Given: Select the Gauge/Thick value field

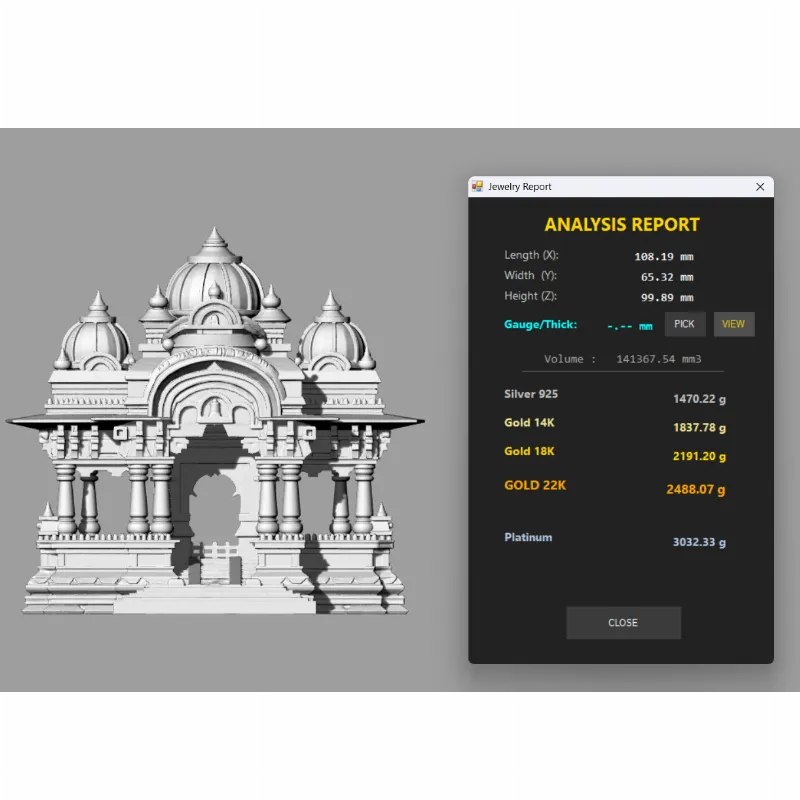Looking at the screenshot, I should pos(629,326).
